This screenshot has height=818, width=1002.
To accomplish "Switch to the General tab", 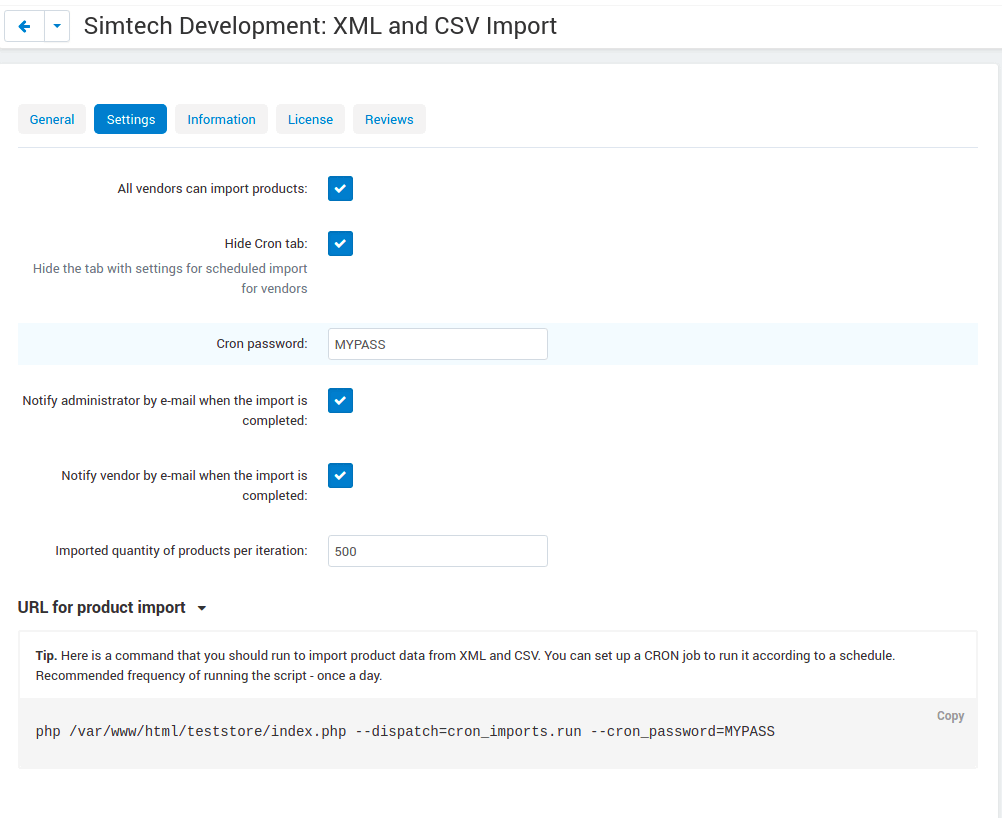I will coord(51,119).
